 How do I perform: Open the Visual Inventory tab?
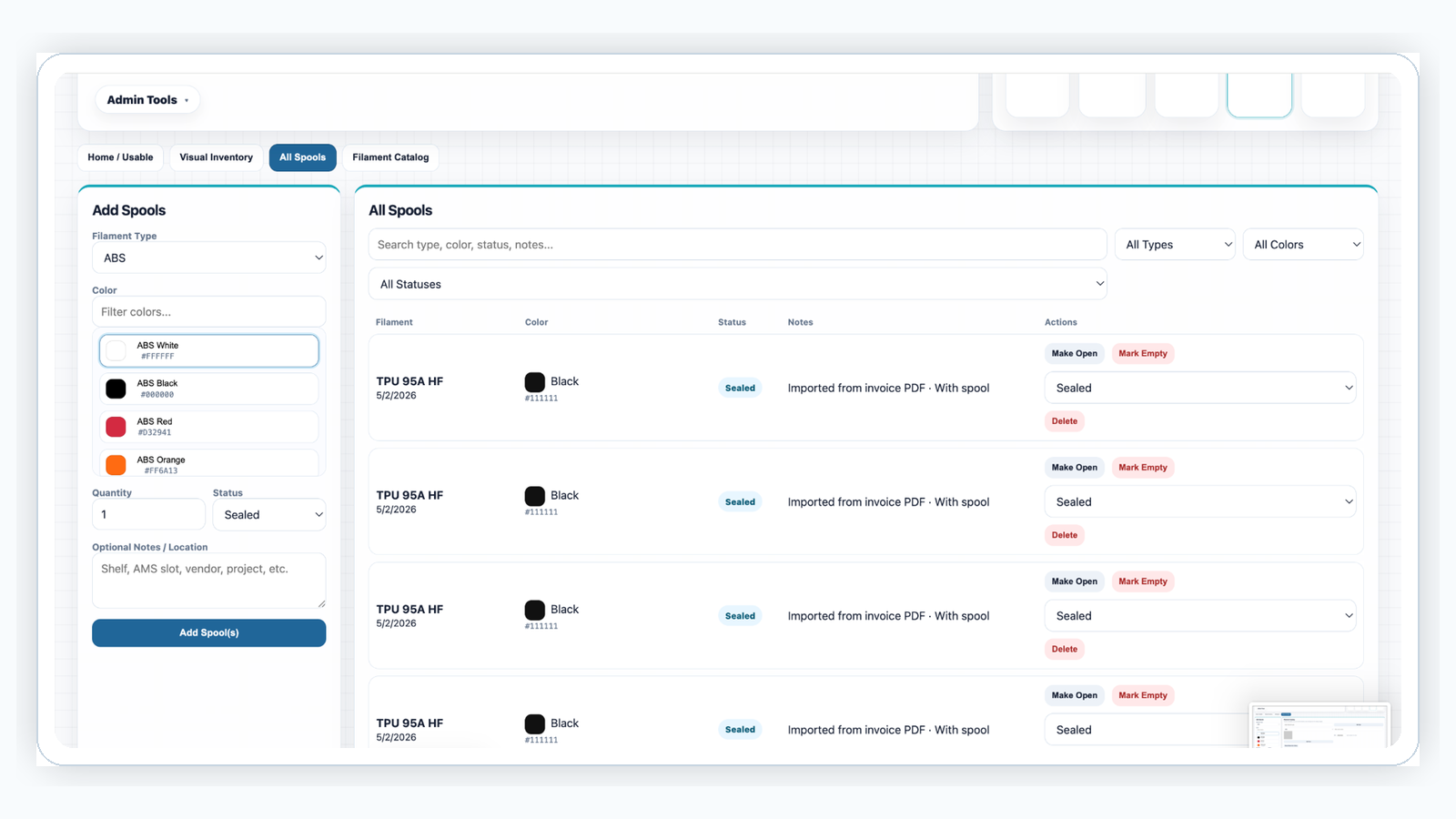click(x=216, y=157)
